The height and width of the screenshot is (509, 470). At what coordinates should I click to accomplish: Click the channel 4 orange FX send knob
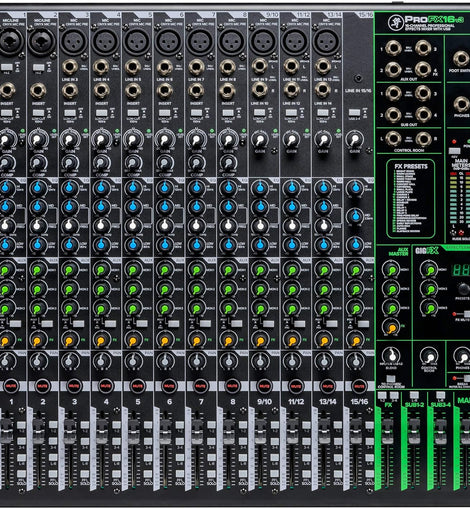100,341
